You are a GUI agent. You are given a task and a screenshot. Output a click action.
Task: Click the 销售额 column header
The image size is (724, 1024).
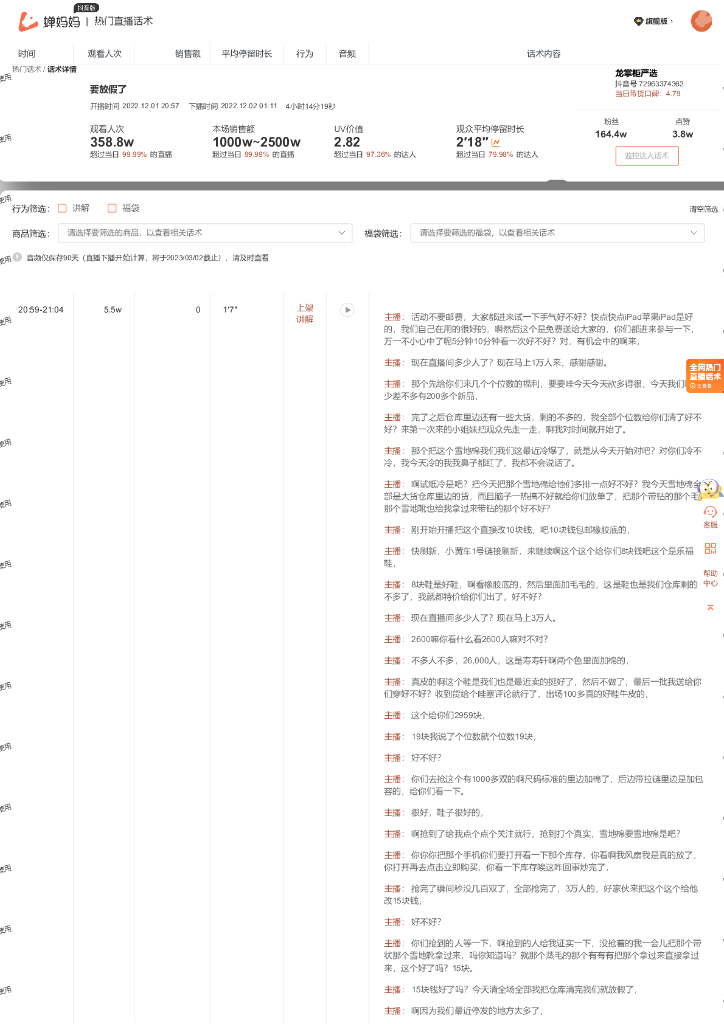(187, 54)
